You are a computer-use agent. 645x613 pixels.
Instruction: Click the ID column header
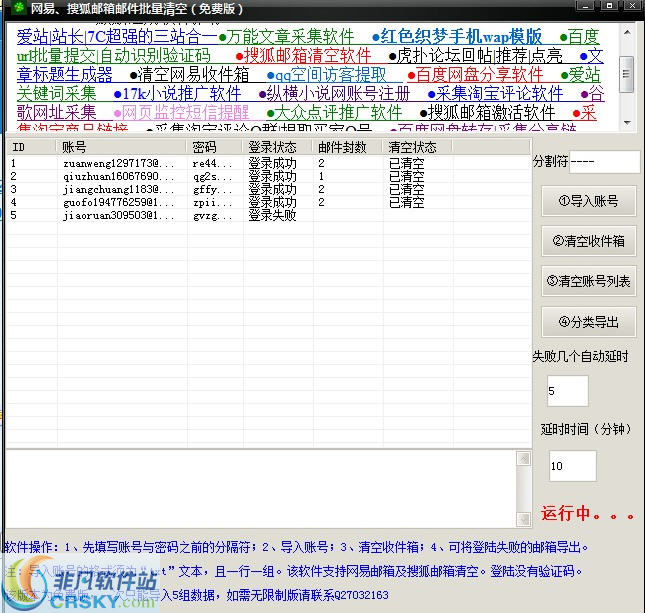tap(31, 147)
